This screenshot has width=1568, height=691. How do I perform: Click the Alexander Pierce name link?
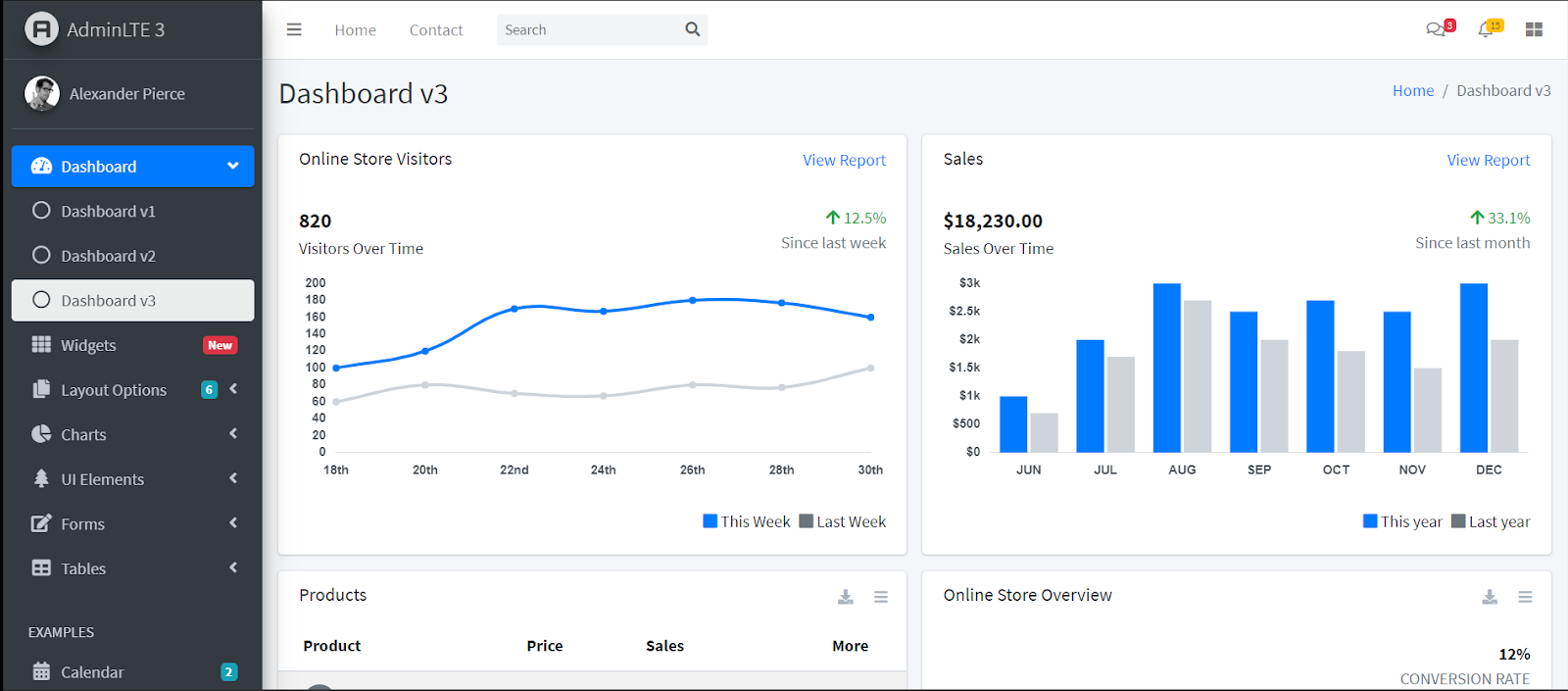[x=127, y=94]
